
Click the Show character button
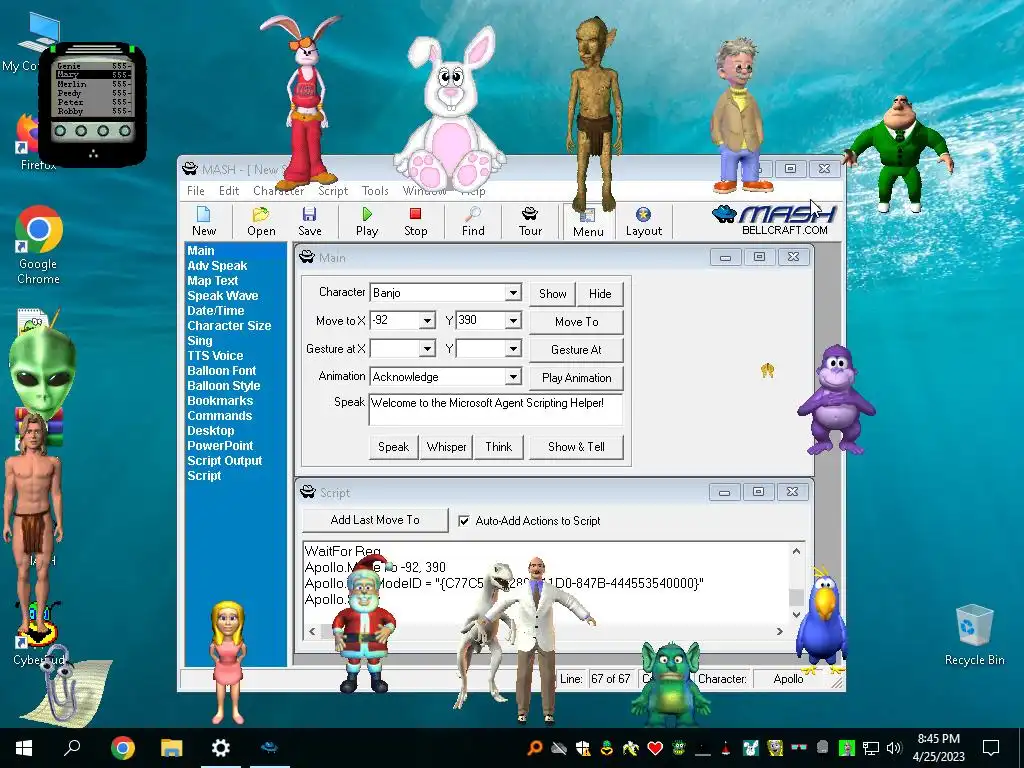[x=552, y=294]
